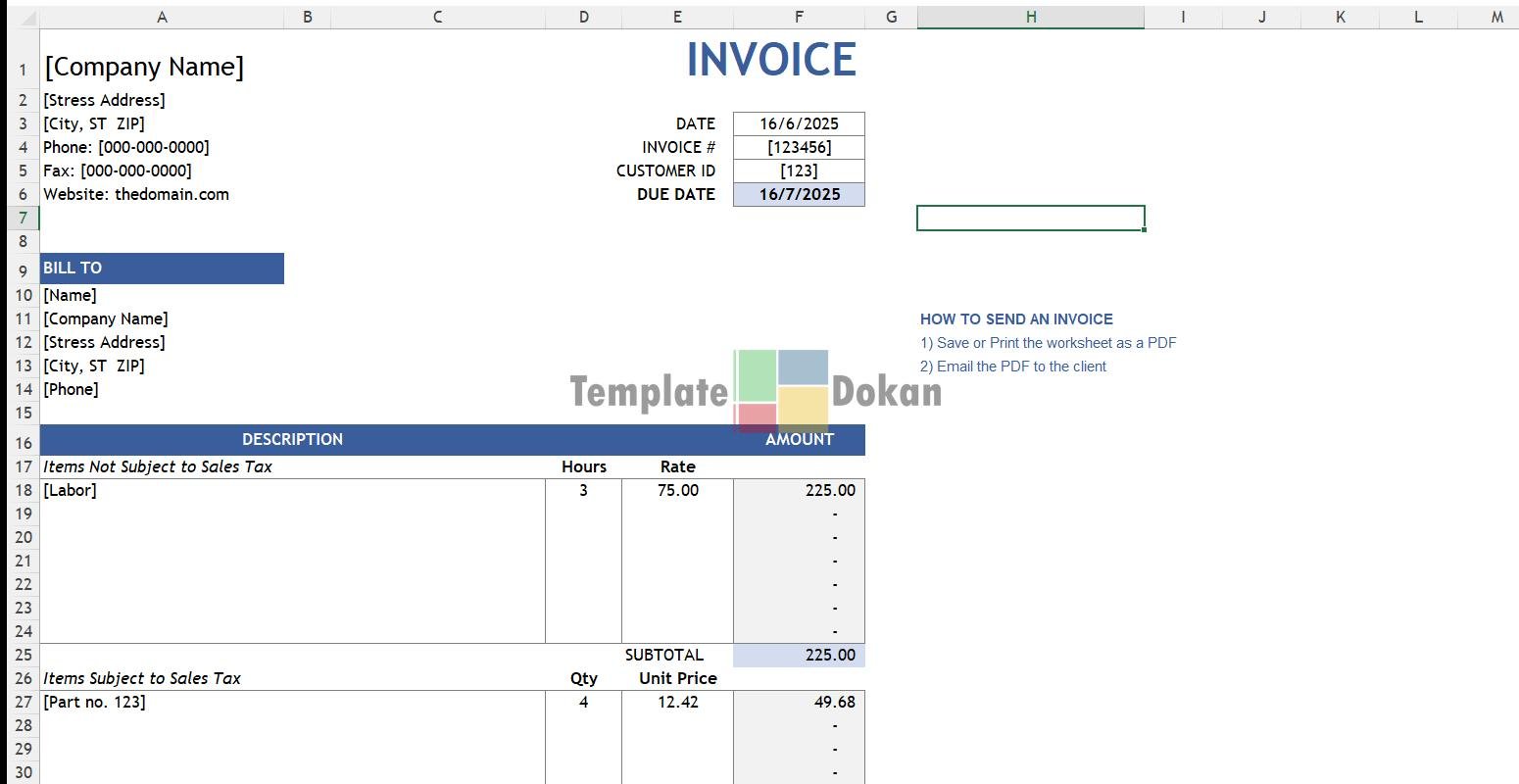Select the 49.68 amount cell
The height and width of the screenshot is (784, 1519).
pyautogui.click(x=799, y=702)
